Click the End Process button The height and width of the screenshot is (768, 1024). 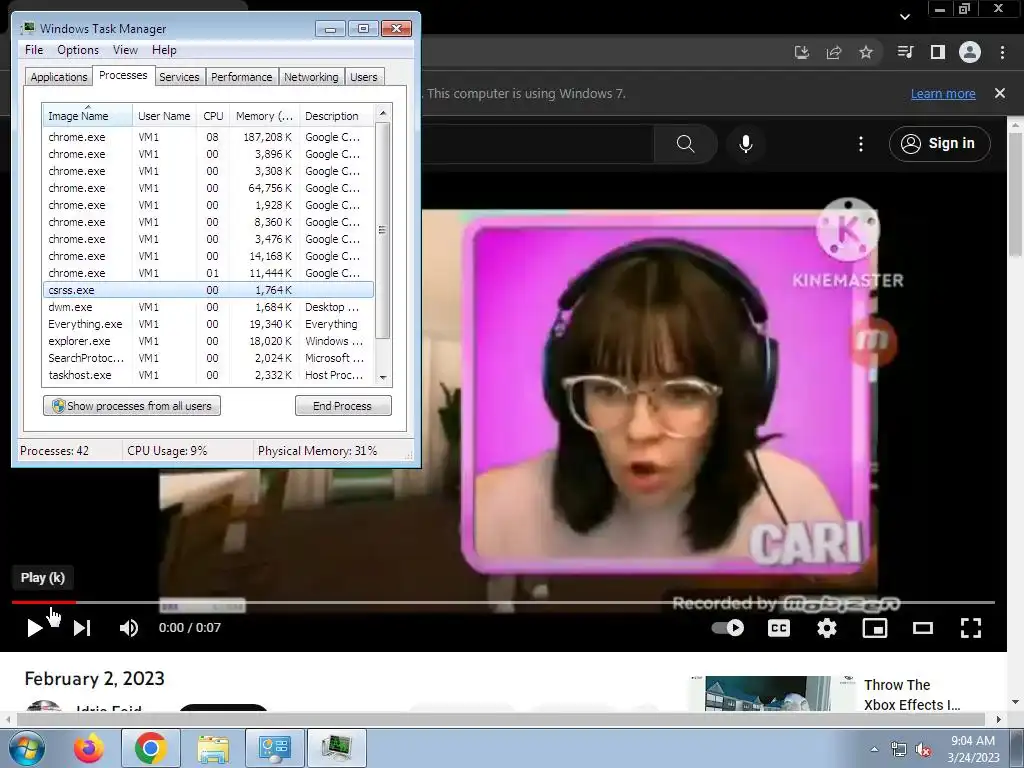(343, 406)
